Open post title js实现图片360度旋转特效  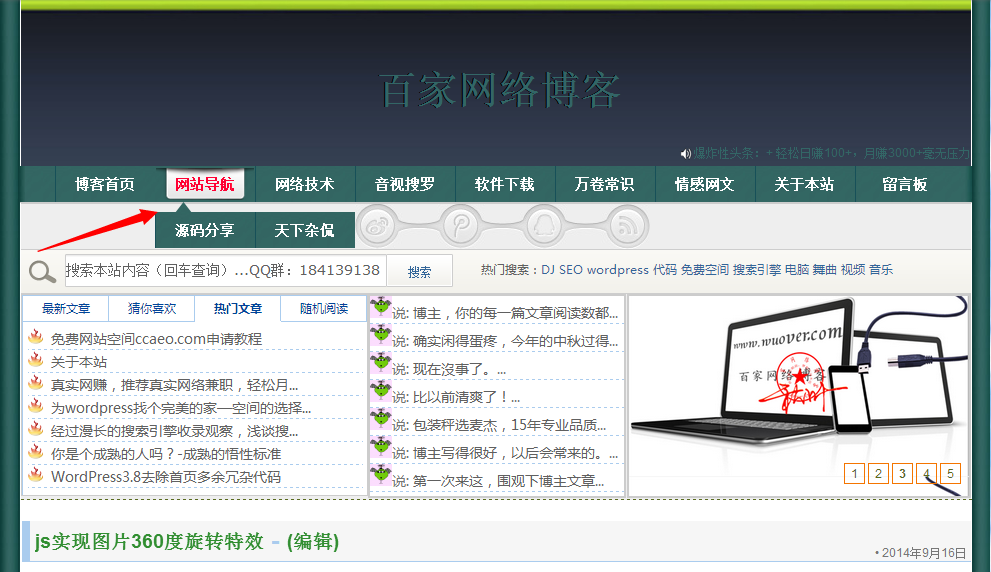tap(149, 542)
